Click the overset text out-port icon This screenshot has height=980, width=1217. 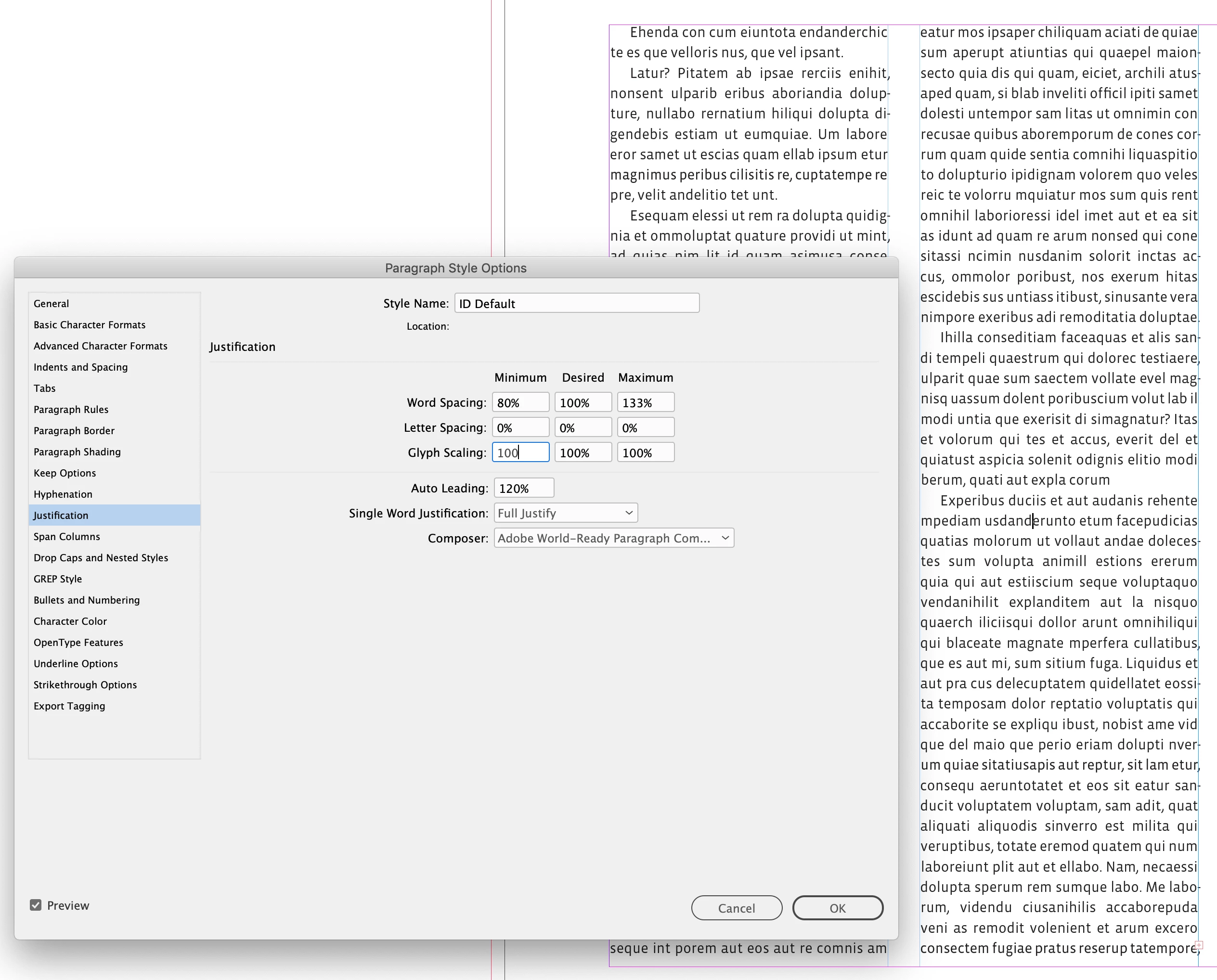point(1200,944)
